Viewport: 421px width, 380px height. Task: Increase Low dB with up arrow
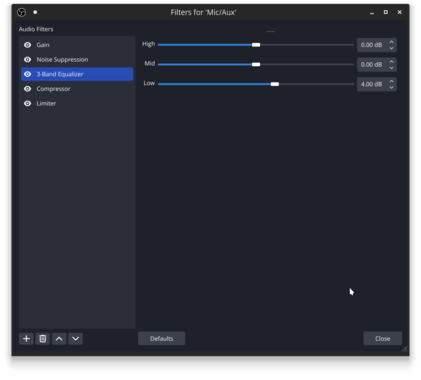pos(392,81)
